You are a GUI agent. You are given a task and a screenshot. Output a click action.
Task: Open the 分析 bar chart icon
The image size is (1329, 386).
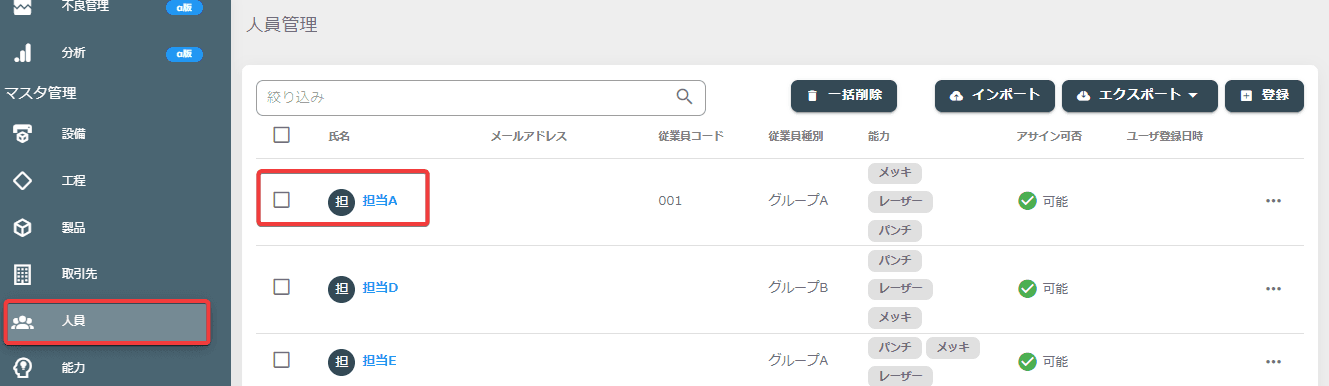[22, 53]
